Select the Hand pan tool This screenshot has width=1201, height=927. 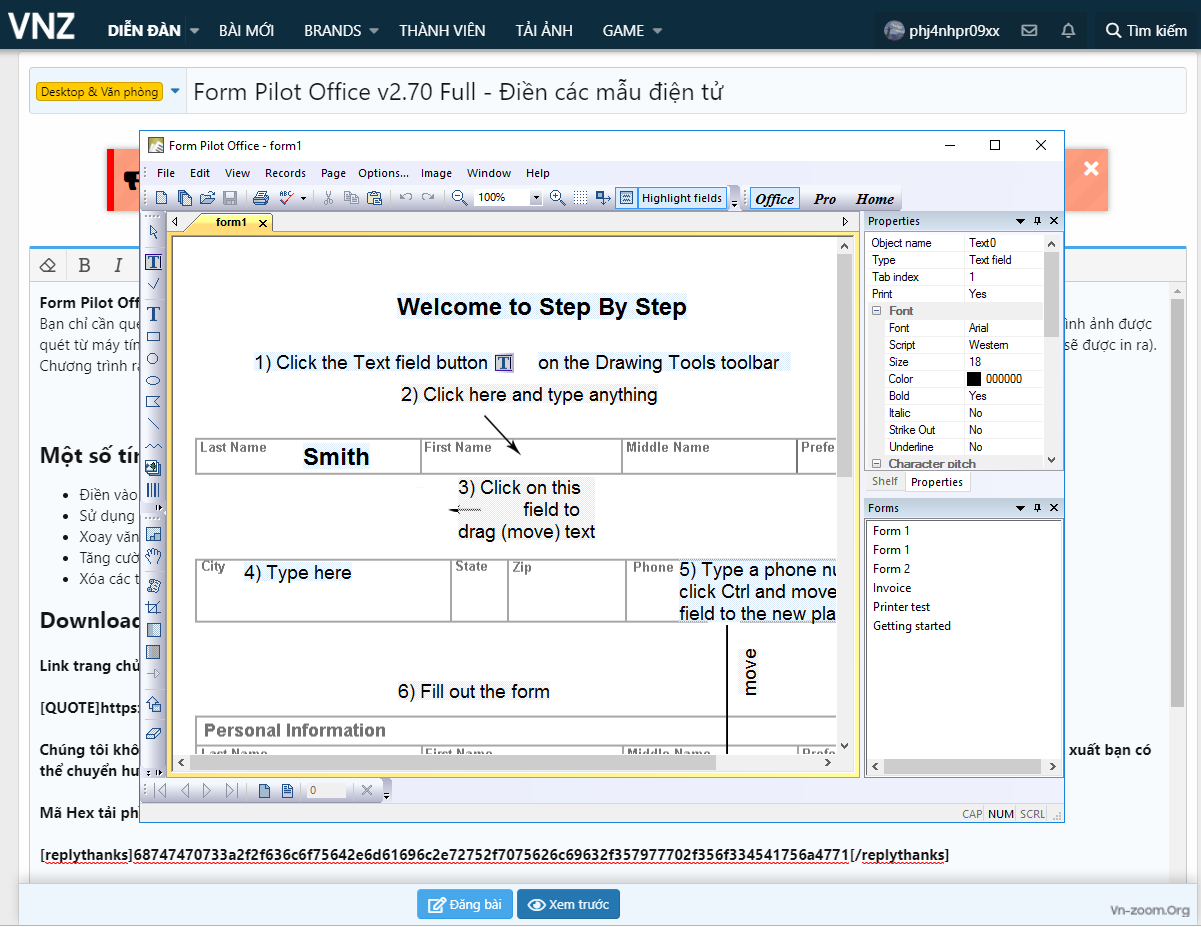[x=154, y=557]
